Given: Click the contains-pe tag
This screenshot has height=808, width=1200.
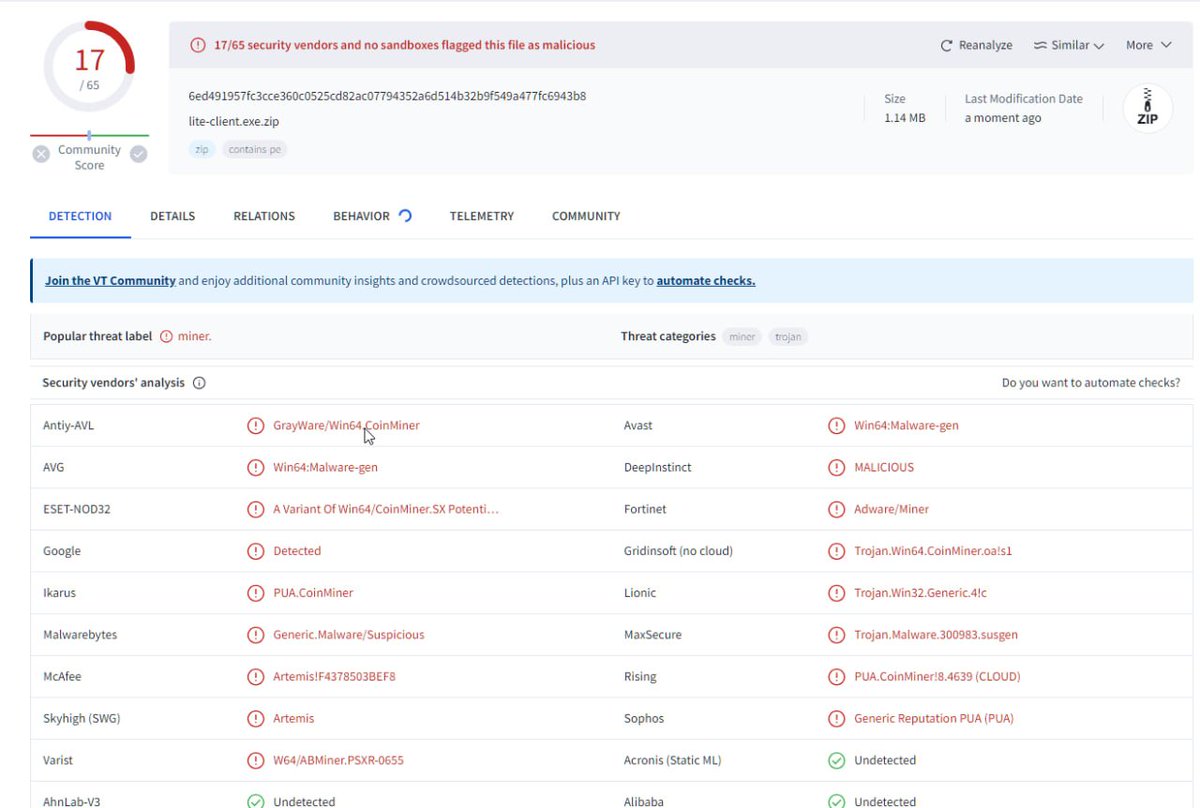Looking at the screenshot, I should click(x=255, y=150).
